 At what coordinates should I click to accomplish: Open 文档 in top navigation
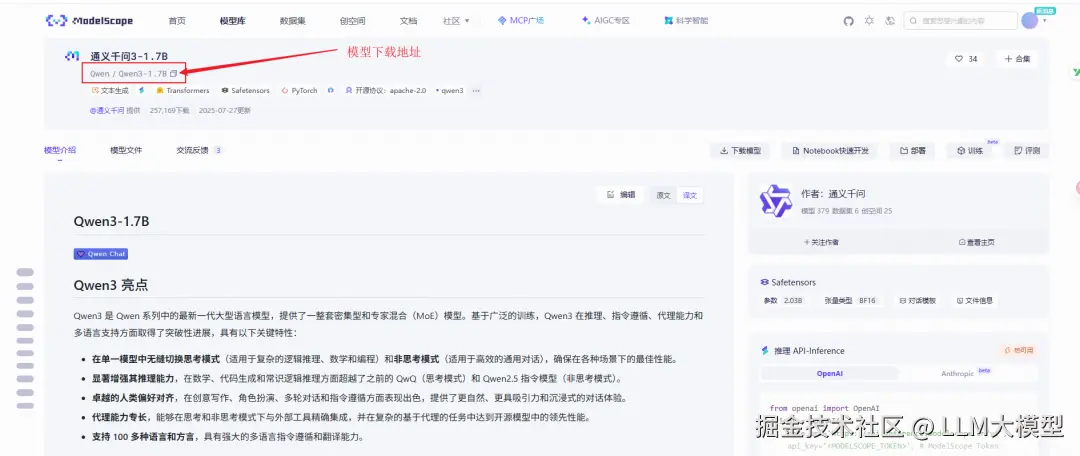(408, 21)
